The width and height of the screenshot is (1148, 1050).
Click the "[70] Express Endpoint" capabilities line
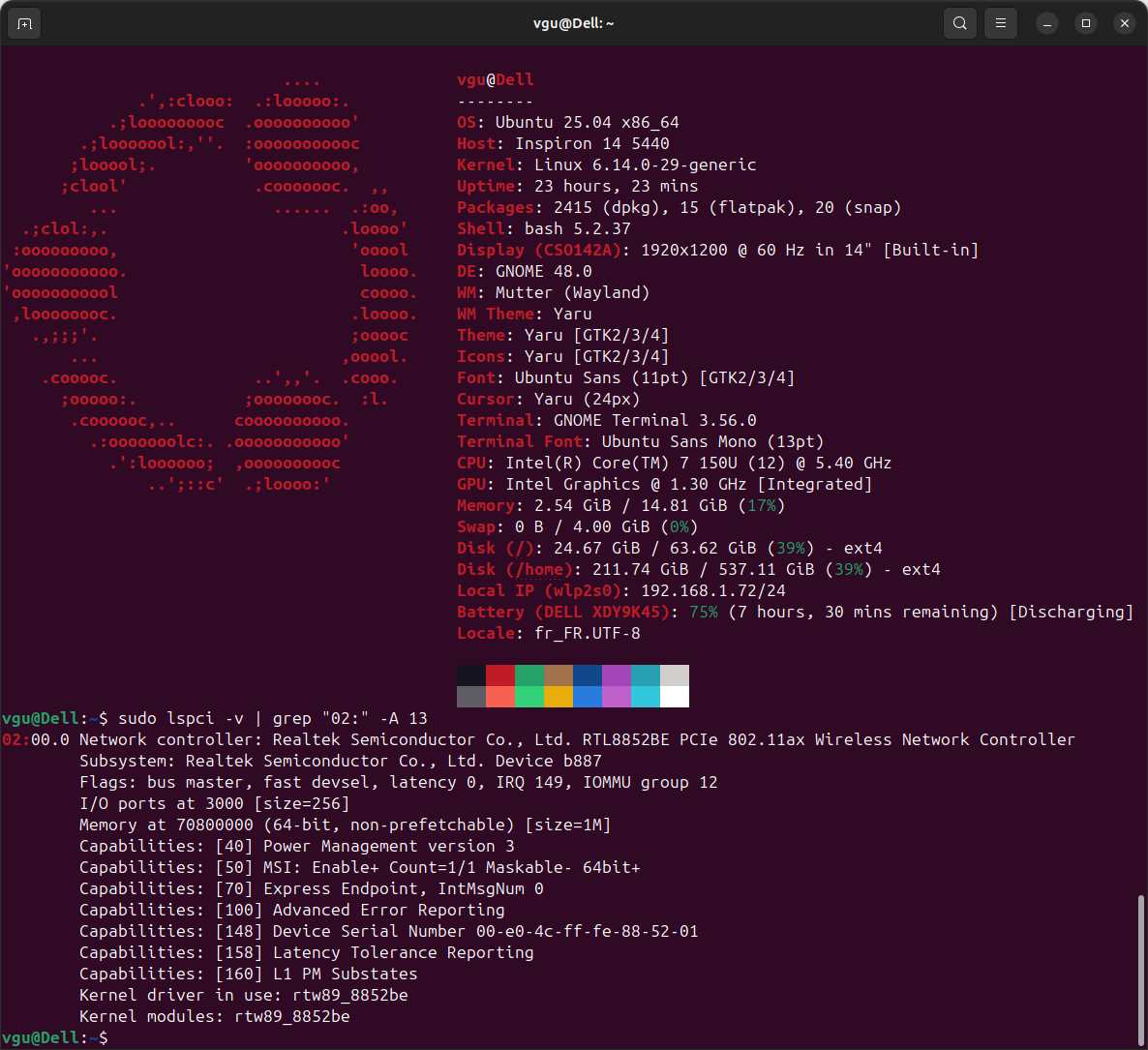point(312,888)
